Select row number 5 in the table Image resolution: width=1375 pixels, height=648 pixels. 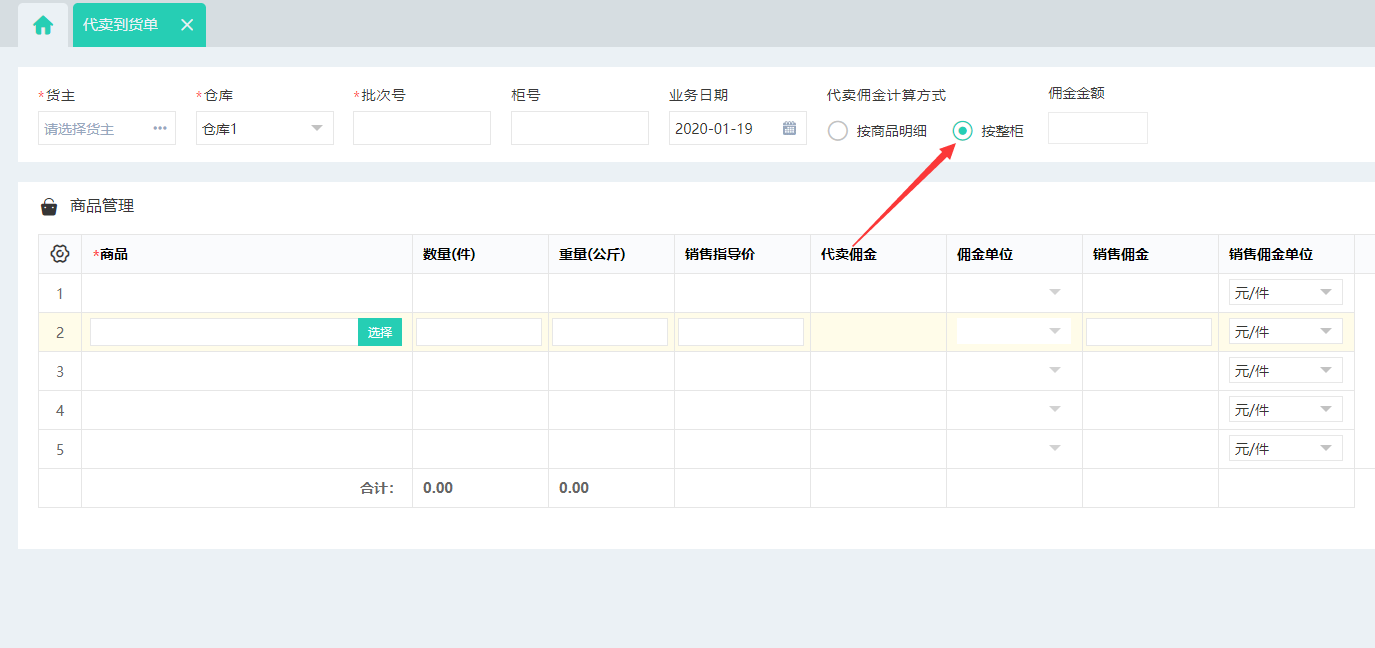pyautogui.click(x=60, y=449)
